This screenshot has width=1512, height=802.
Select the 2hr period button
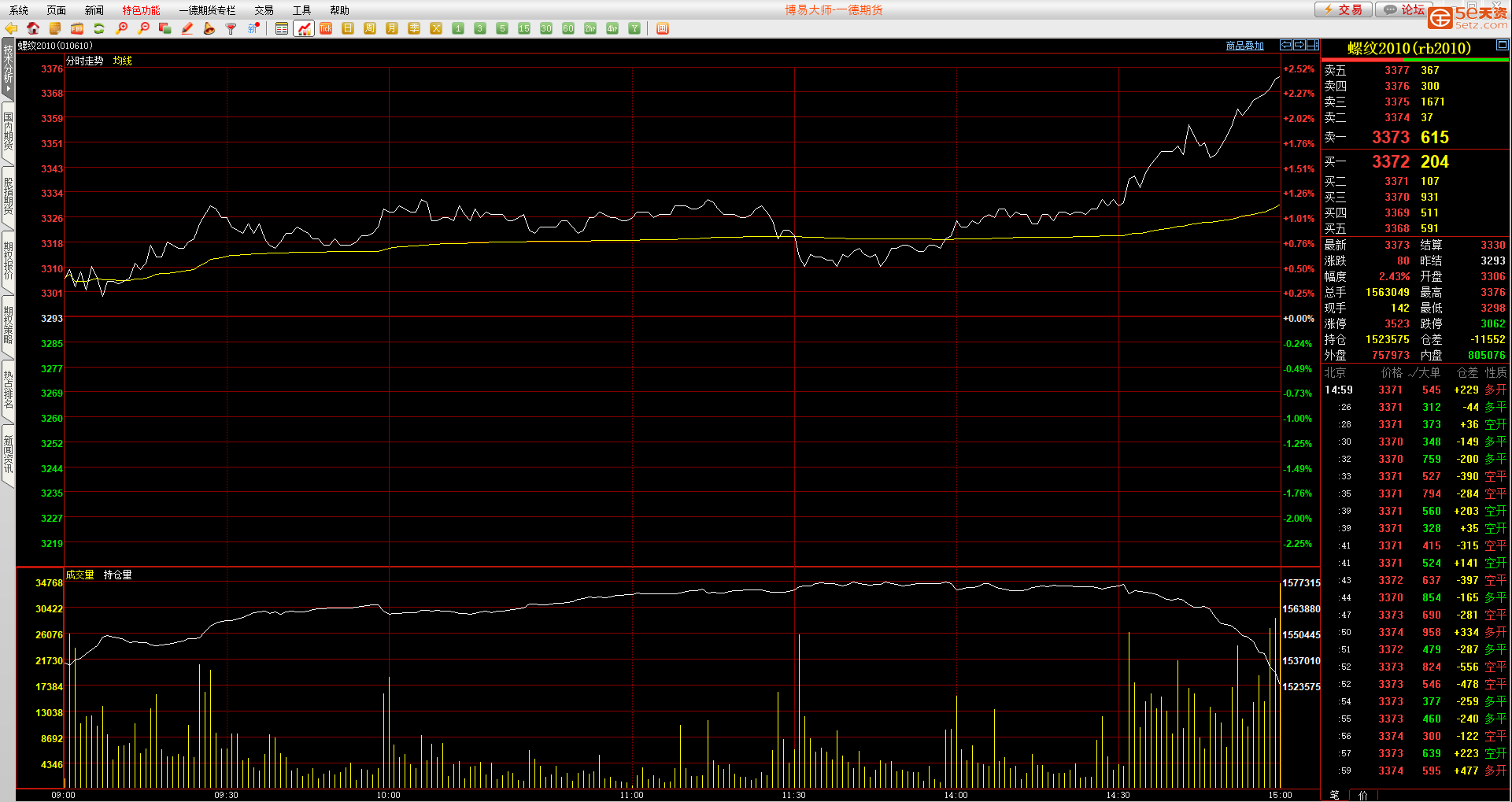click(590, 28)
